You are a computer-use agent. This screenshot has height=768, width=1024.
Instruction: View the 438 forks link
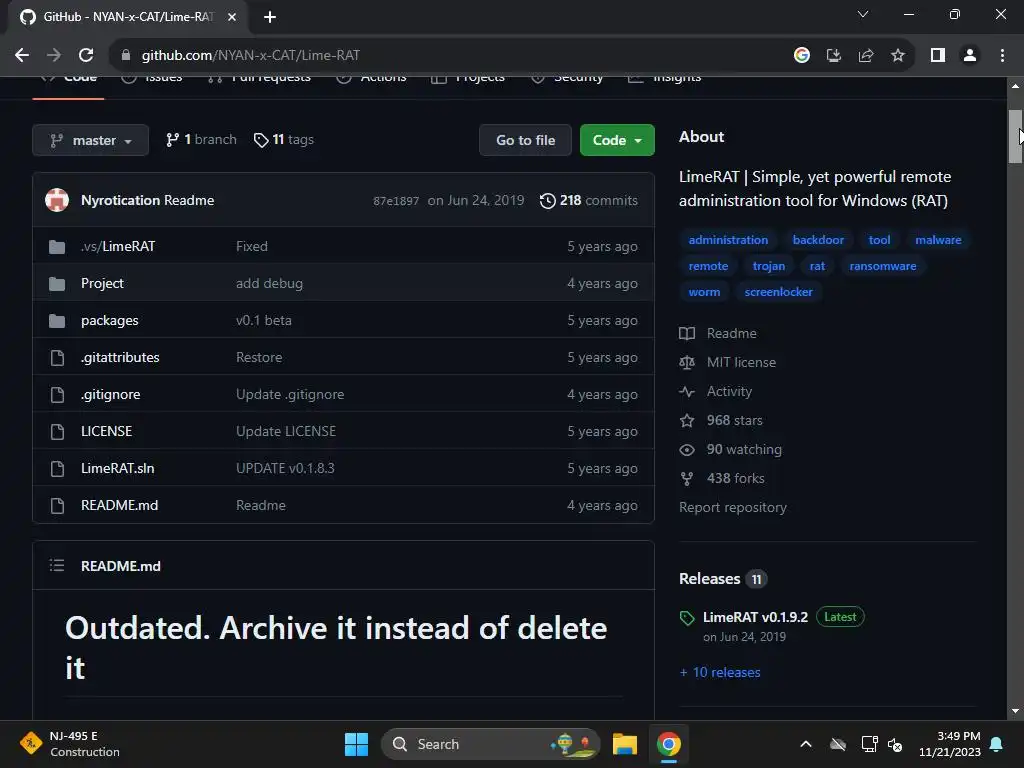click(722, 479)
